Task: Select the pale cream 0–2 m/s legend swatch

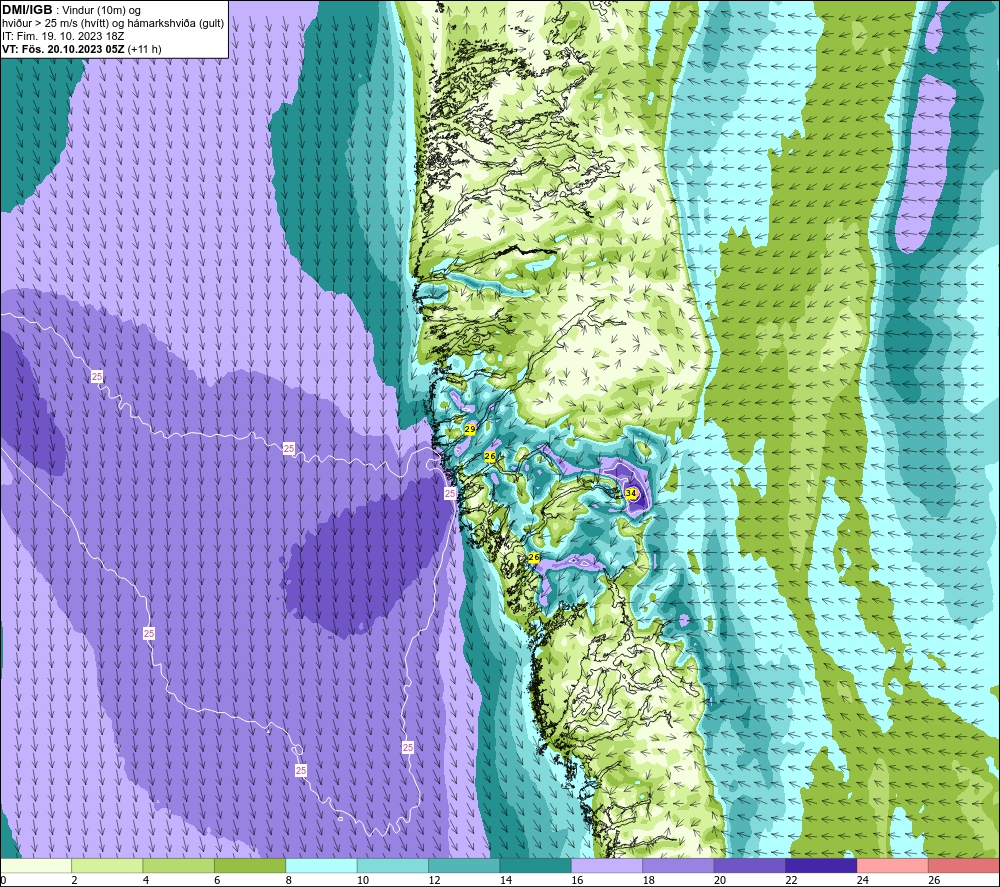Action: pyautogui.click(x=36, y=865)
